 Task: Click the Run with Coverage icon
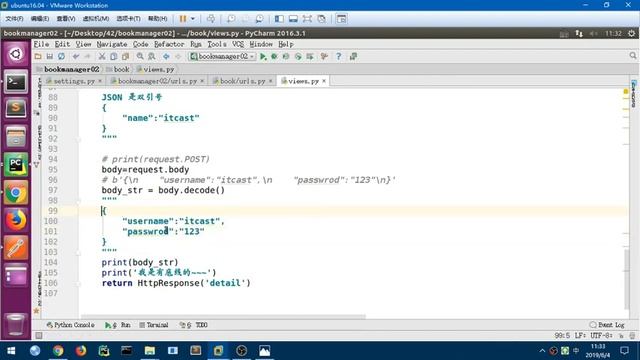286,56
